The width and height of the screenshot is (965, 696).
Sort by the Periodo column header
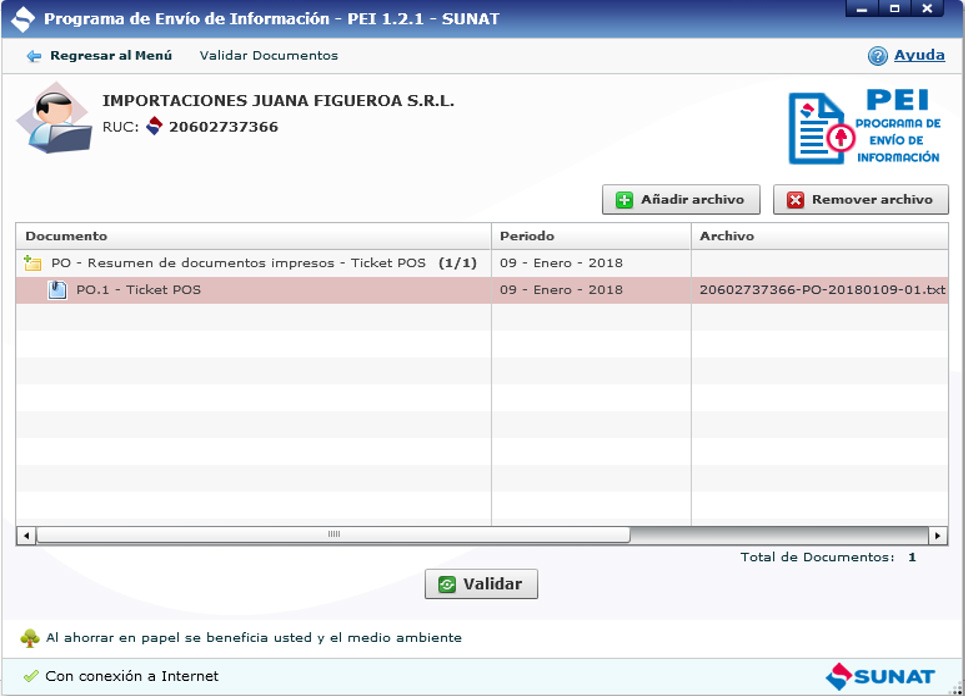[x=590, y=236]
